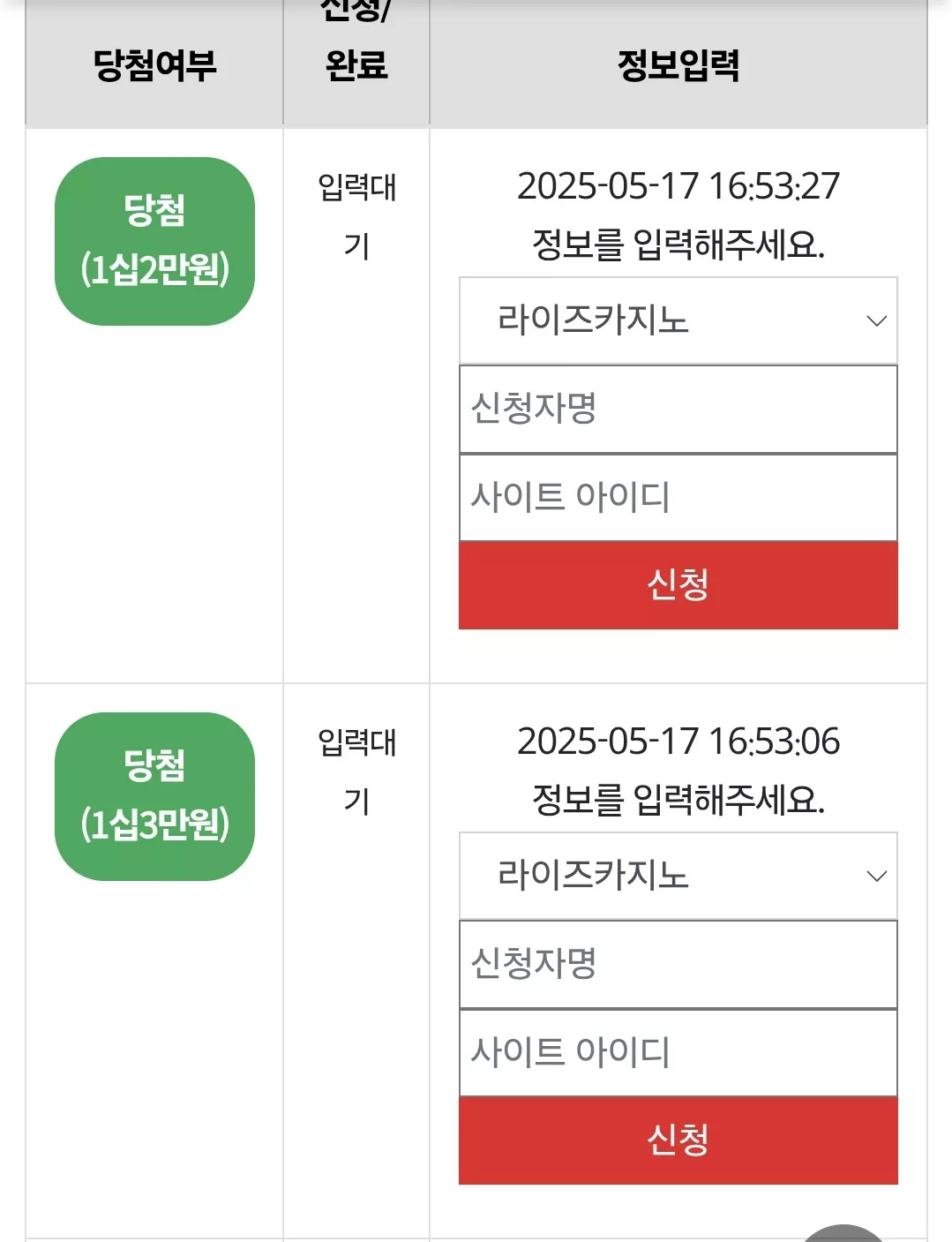
Task: Select the 당첨여부 column header
Action: coord(154,65)
